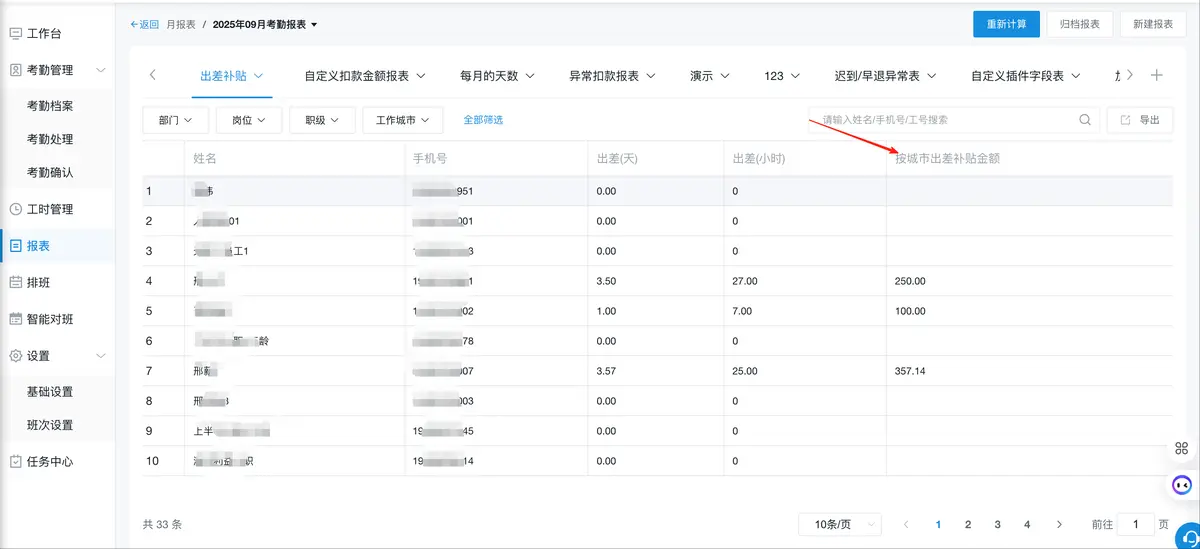The image size is (1200, 549).
Task: Change page size from 10条/页 dropdown
Action: 839,524
